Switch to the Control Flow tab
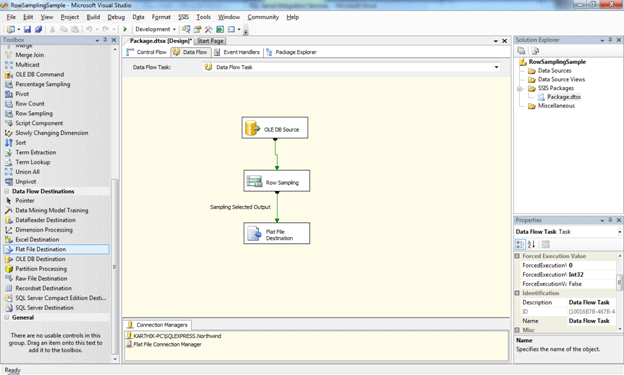This screenshot has height=375, width=624. point(146,52)
